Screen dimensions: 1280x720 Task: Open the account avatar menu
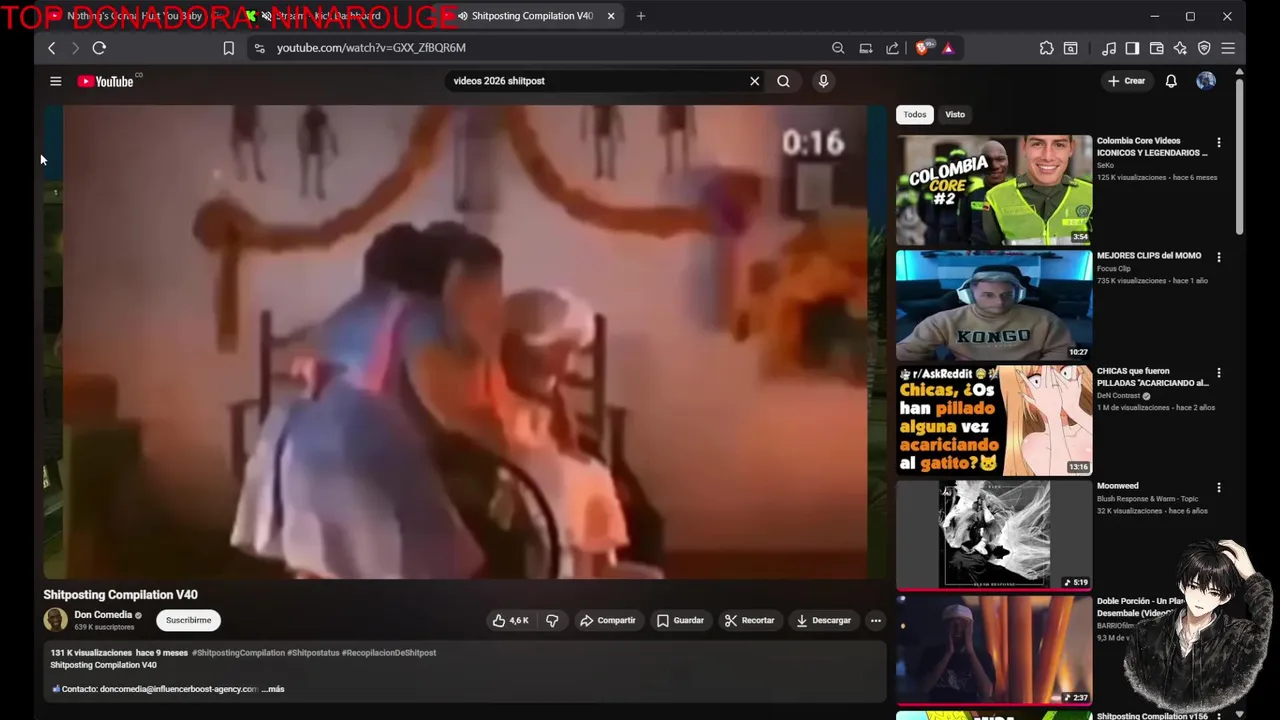(x=1206, y=81)
